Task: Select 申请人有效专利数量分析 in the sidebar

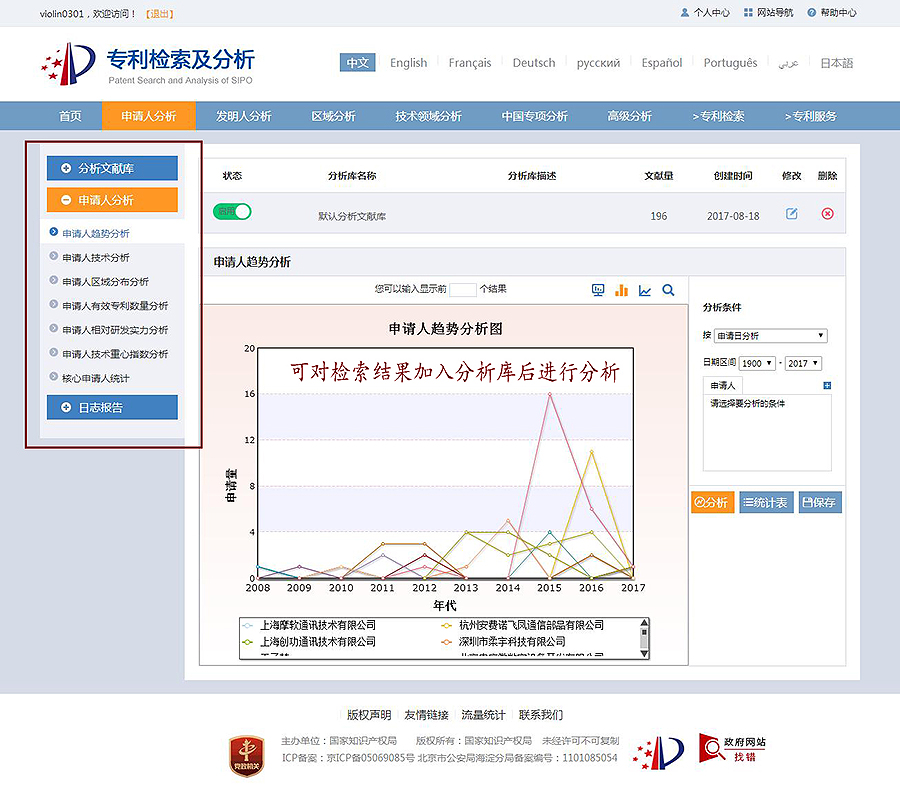Action: [x=115, y=306]
